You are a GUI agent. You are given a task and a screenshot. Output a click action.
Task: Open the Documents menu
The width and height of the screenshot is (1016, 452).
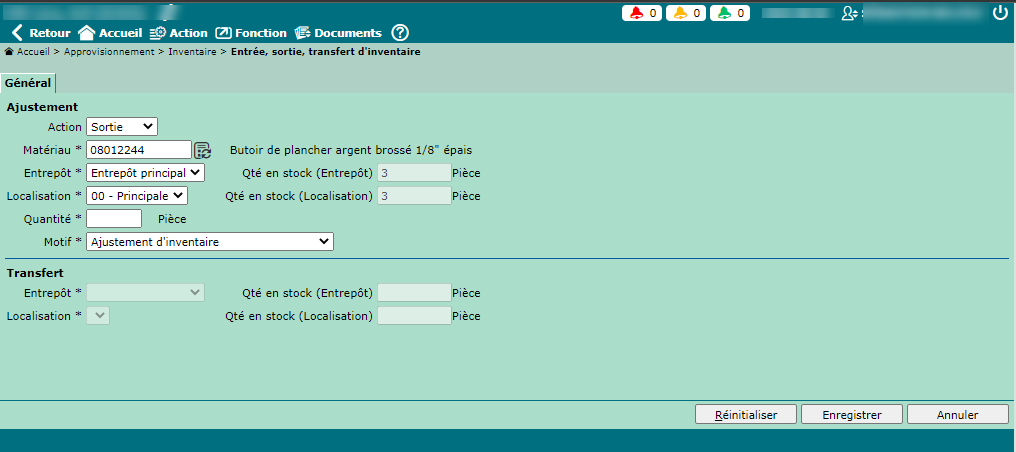(338, 33)
